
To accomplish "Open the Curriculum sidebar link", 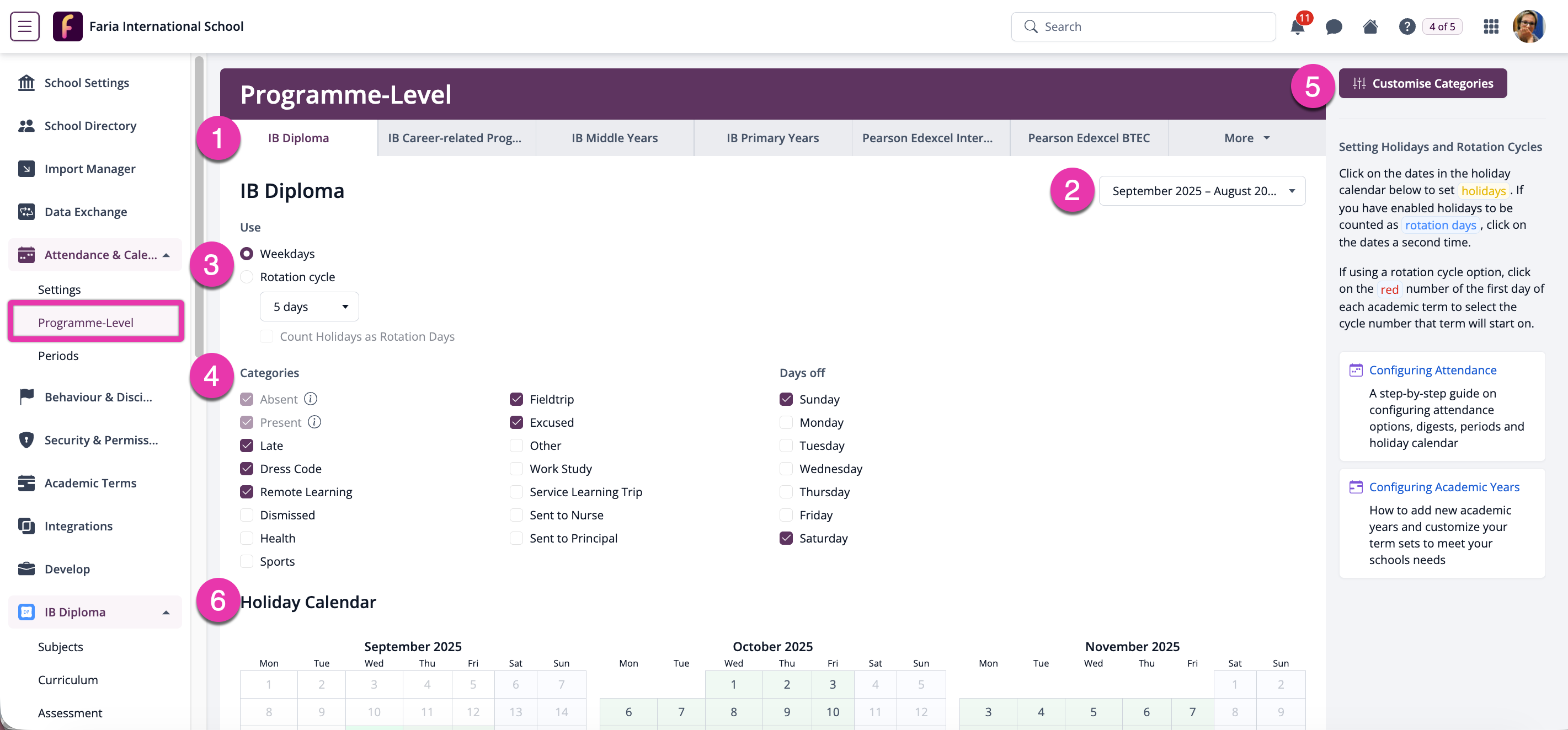I will (67, 679).
